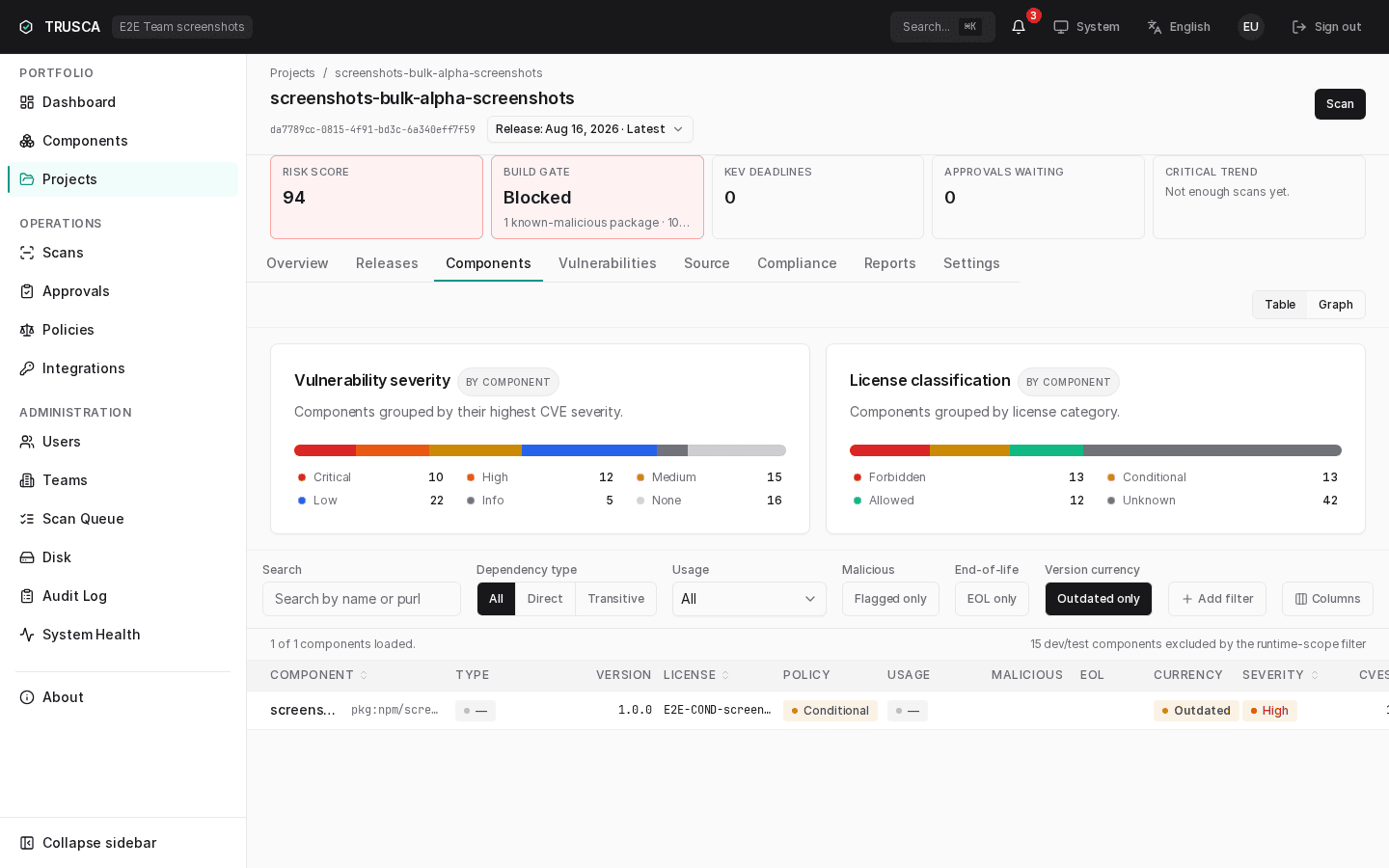Click the Components sidebar icon
Viewport: 1389px width, 868px height.
click(x=27, y=141)
